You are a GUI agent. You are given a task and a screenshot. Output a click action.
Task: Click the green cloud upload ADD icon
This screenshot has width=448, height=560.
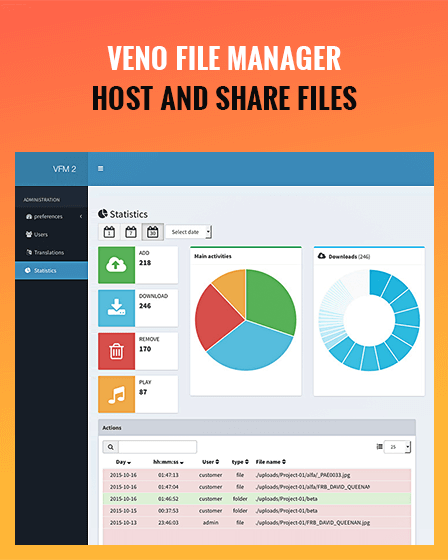(x=116, y=265)
